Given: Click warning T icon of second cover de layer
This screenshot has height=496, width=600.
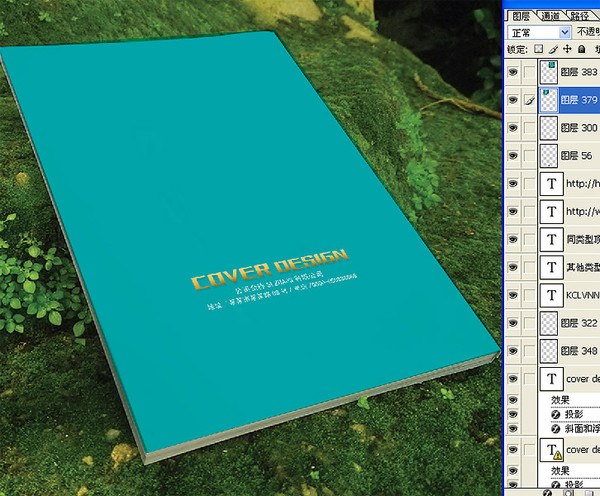Looking at the screenshot, I should pos(551,450).
